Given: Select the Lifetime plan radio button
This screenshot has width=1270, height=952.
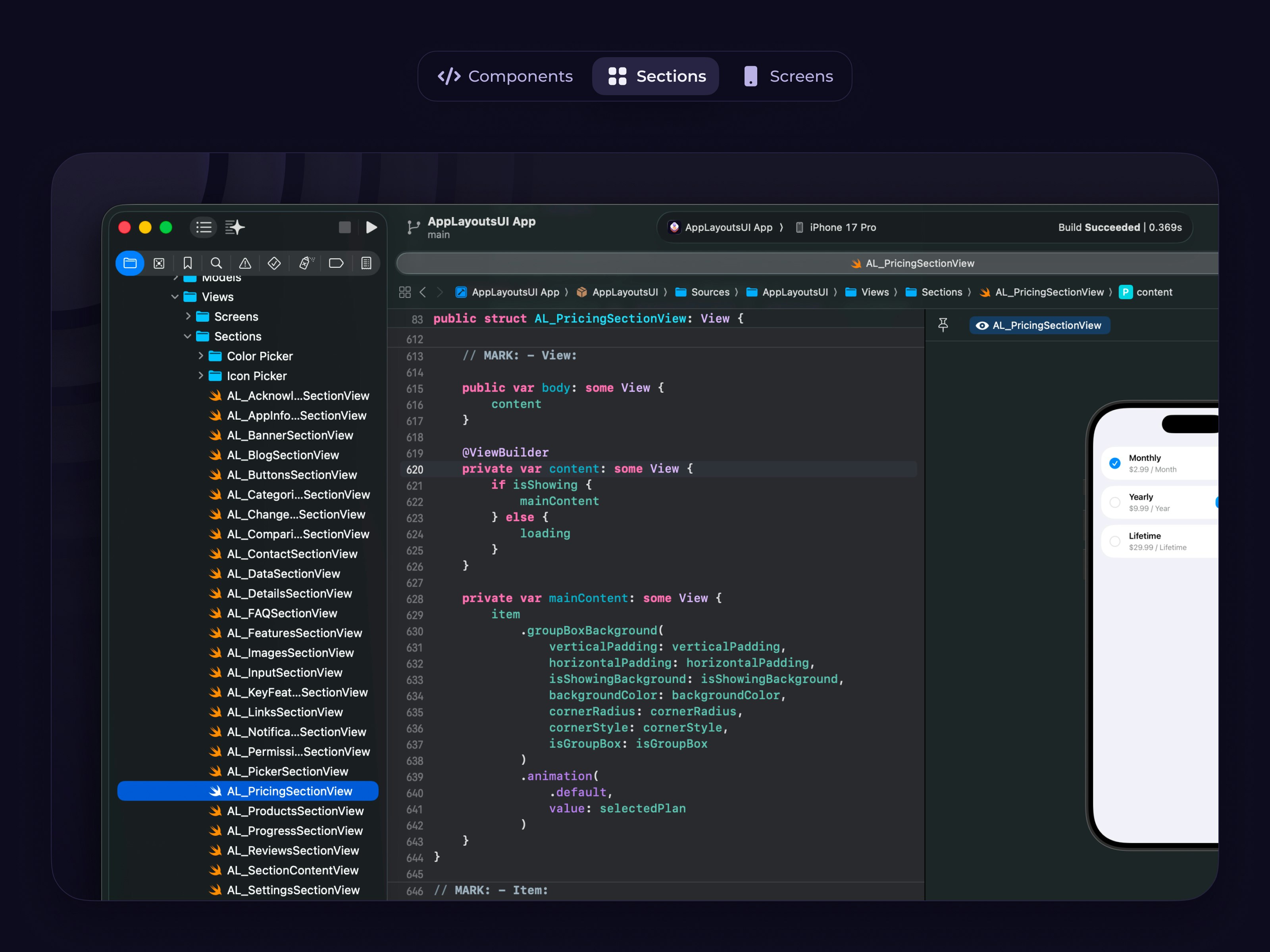Looking at the screenshot, I should [1115, 541].
